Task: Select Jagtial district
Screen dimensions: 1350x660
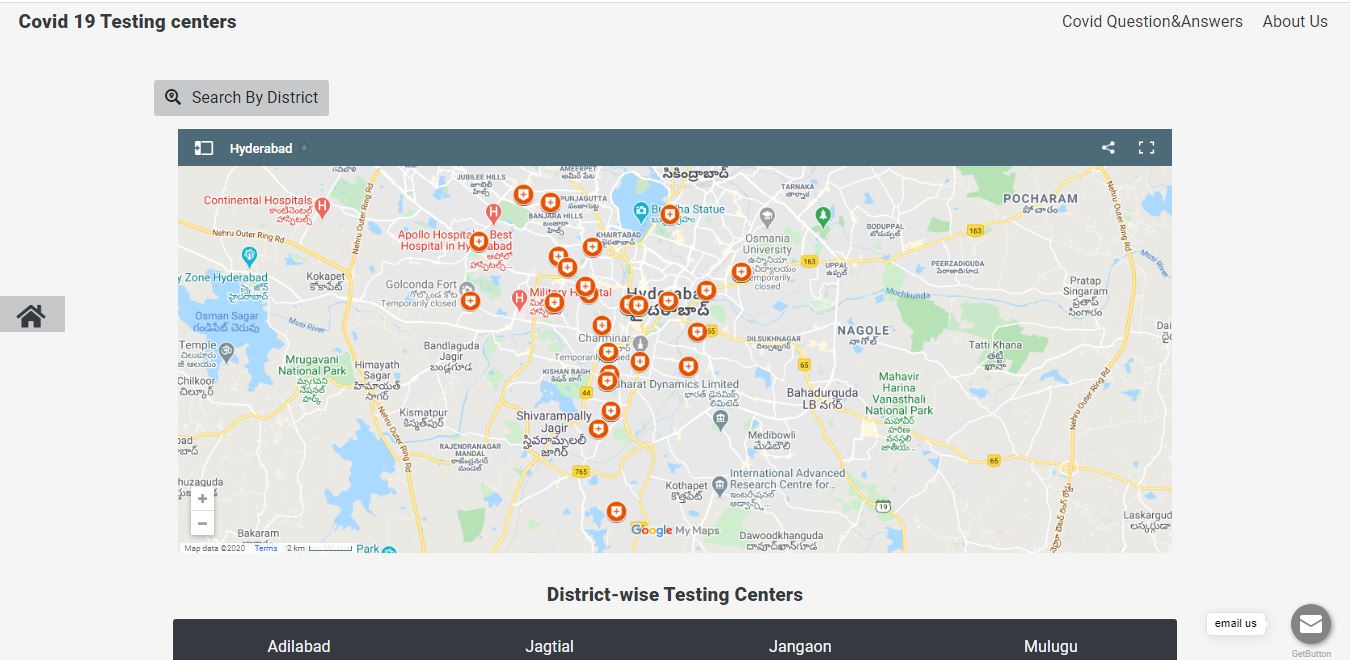Action: [x=549, y=646]
